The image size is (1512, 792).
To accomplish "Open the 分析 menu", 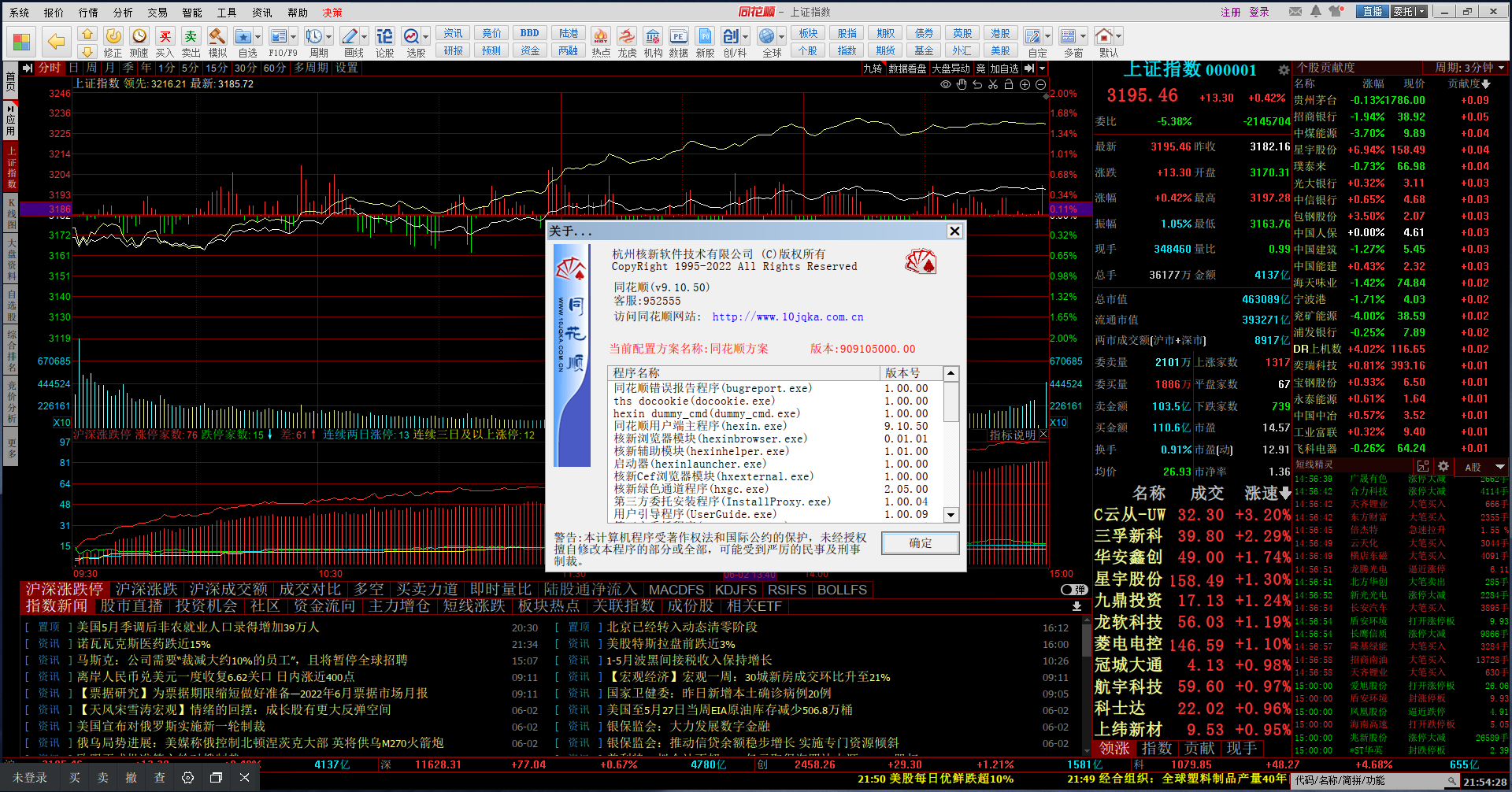I will coord(123,13).
